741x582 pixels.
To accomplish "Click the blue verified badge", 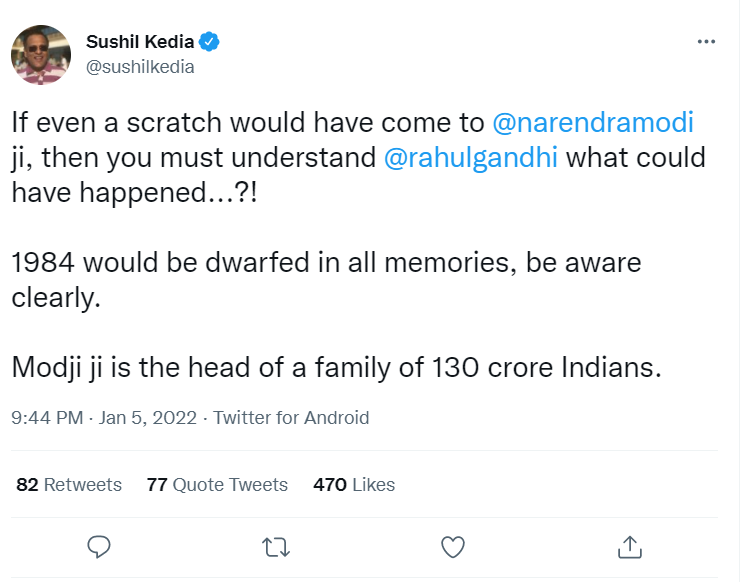I will pyautogui.click(x=210, y=42).
